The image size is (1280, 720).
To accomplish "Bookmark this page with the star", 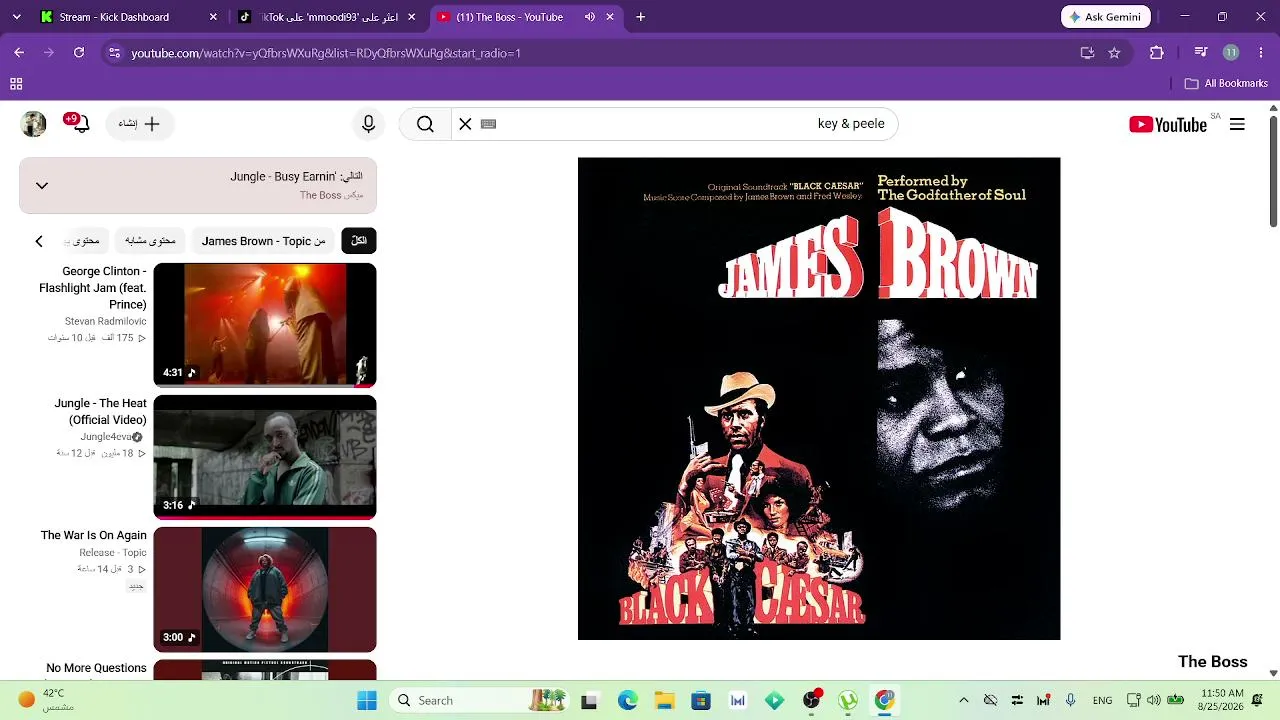I will coord(1114,53).
